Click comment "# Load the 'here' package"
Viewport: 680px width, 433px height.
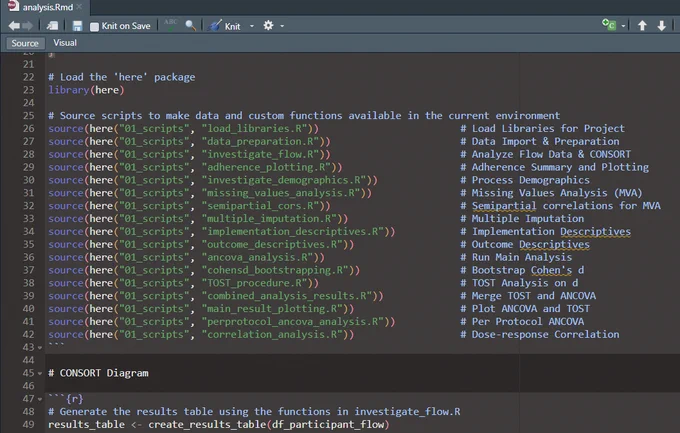(x=122, y=77)
